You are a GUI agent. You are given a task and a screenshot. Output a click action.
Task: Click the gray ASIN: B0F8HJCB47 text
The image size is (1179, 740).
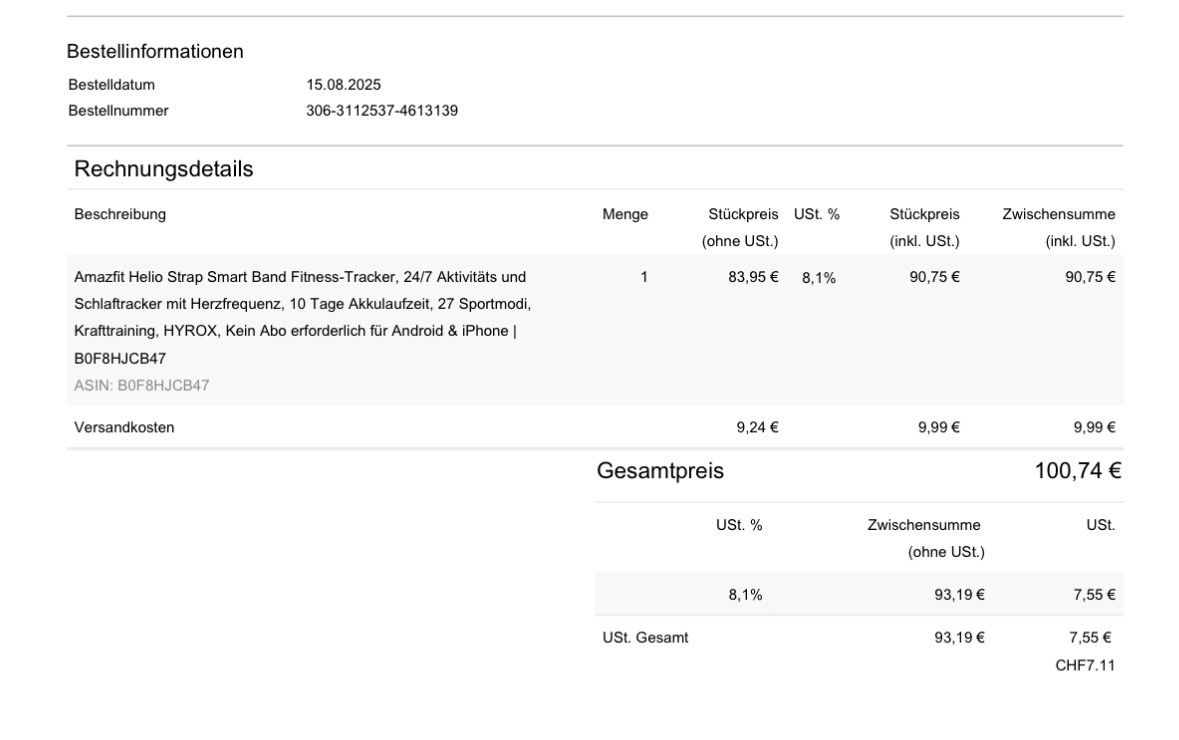pyautogui.click(x=142, y=385)
